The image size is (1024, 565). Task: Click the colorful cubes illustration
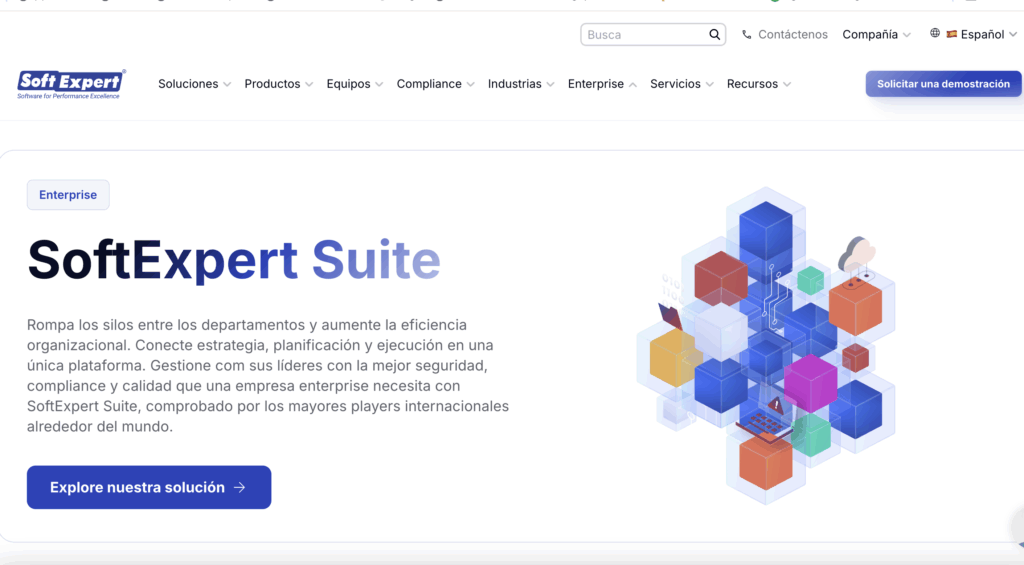[x=766, y=345]
